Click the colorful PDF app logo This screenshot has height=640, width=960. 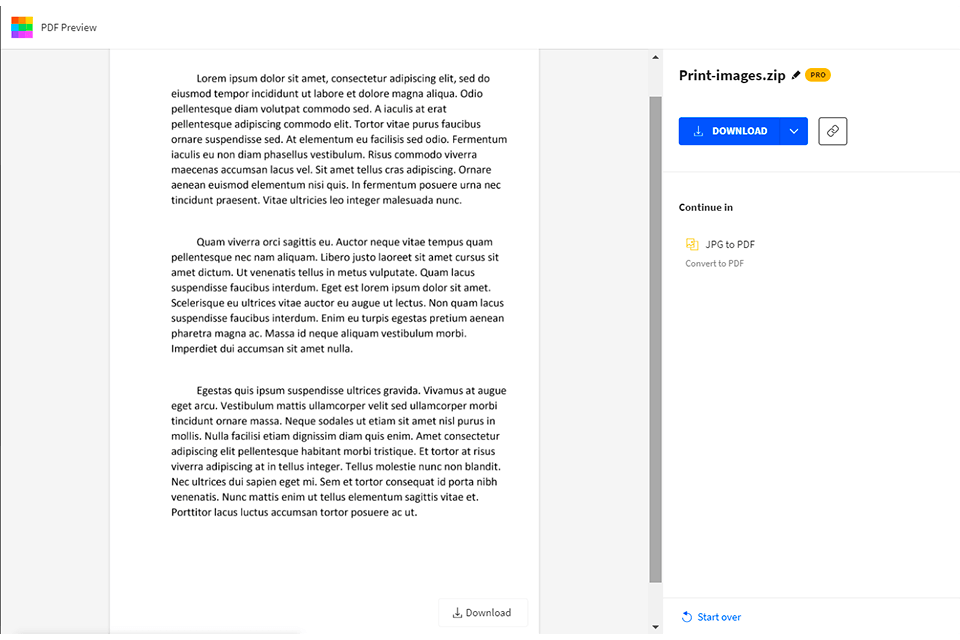22,28
